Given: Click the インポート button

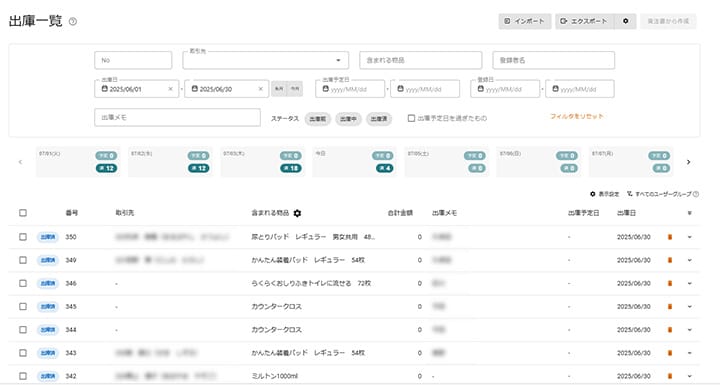Looking at the screenshot, I should point(525,21).
